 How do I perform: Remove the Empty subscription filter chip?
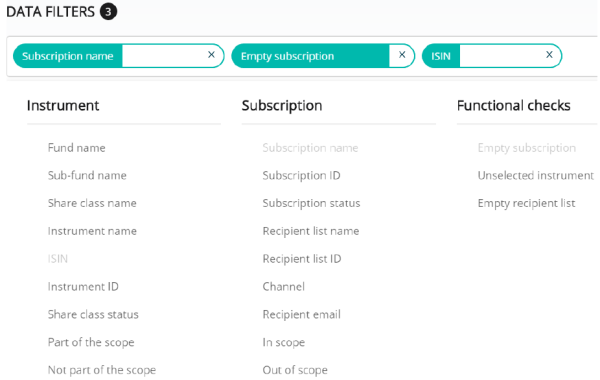point(402,55)
